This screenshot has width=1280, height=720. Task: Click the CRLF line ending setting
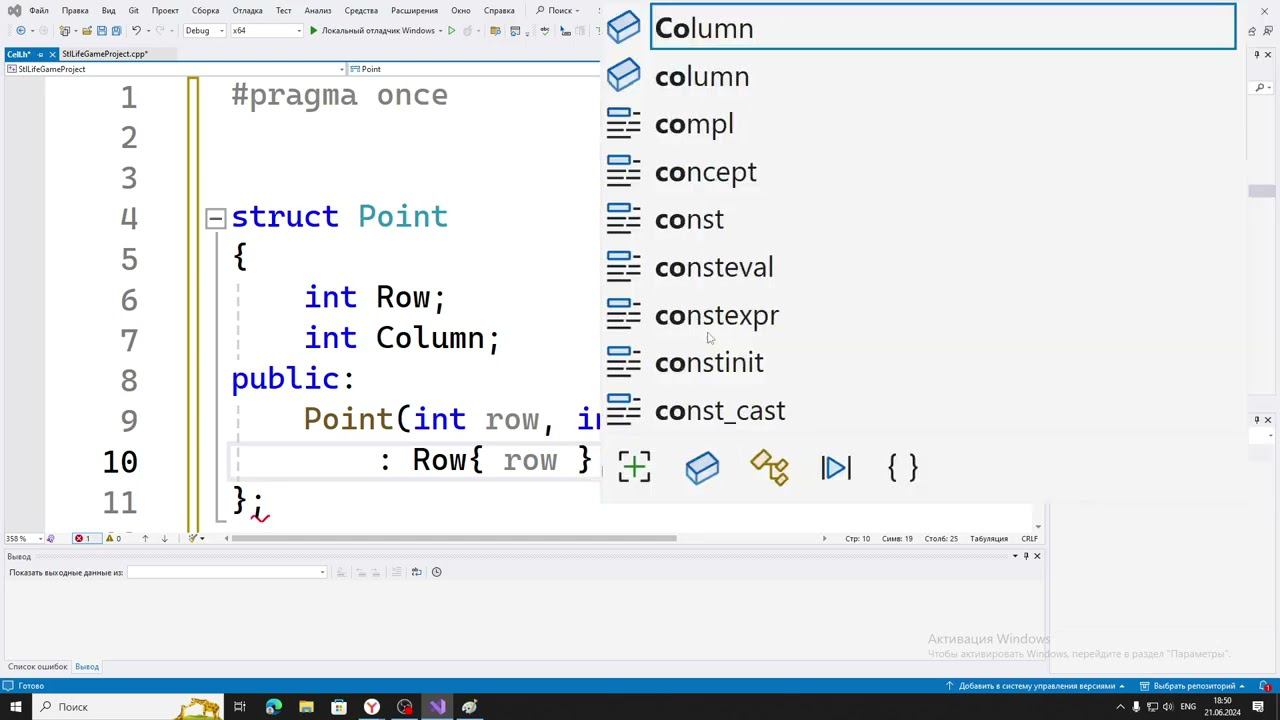1029,539
